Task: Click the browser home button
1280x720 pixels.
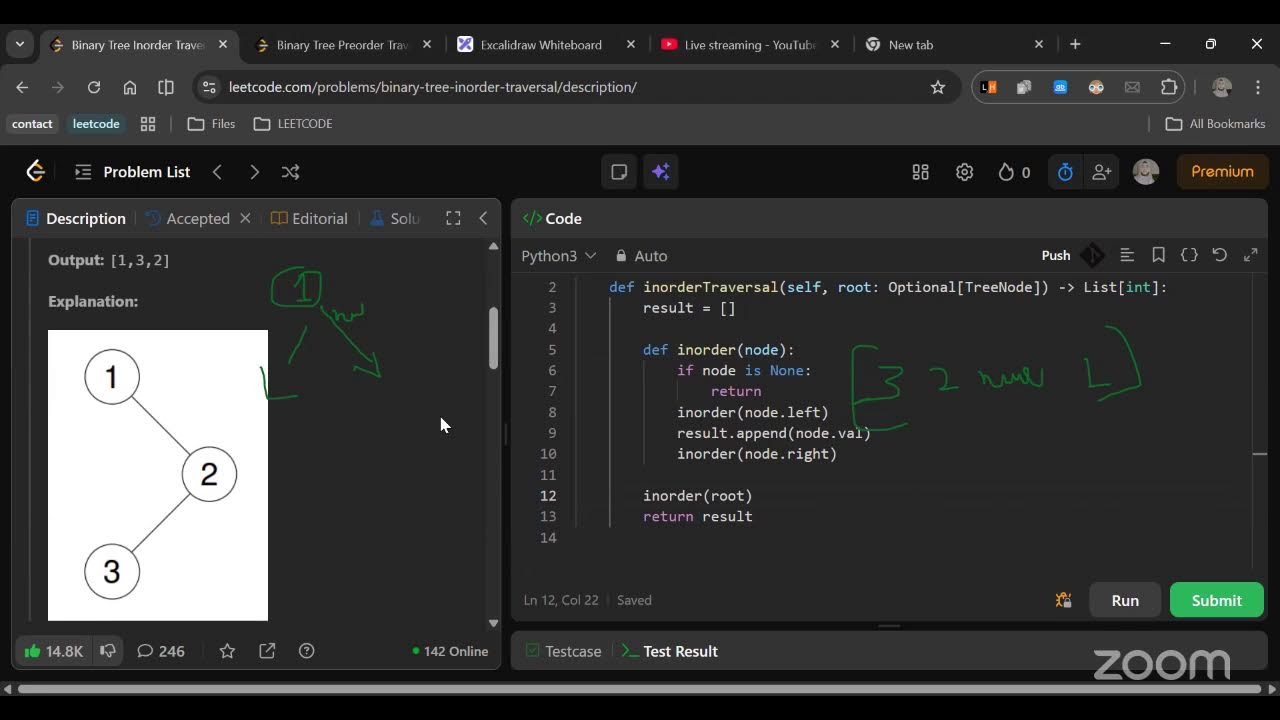Action: click(130, 87)
